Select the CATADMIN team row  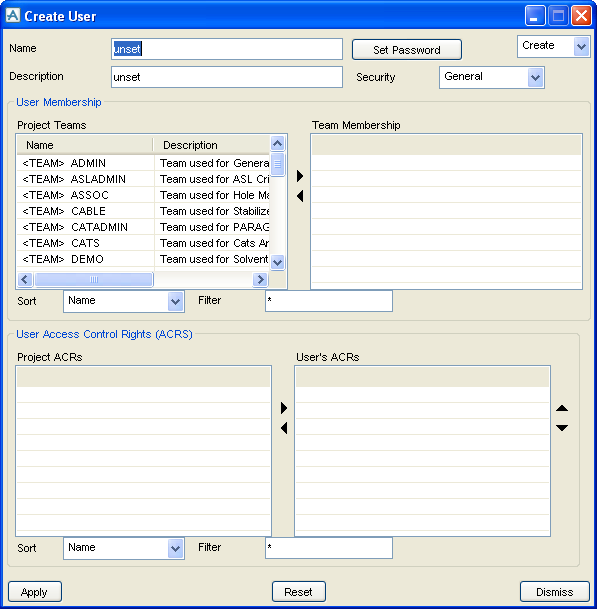(x=143, y=227)
